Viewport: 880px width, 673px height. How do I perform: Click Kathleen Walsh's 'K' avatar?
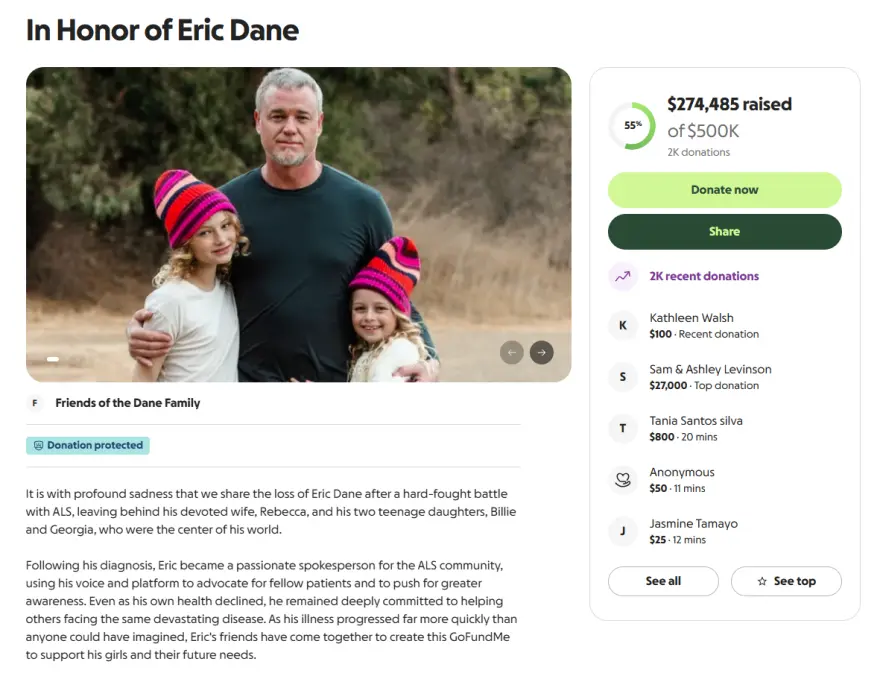tap(623, 326)
